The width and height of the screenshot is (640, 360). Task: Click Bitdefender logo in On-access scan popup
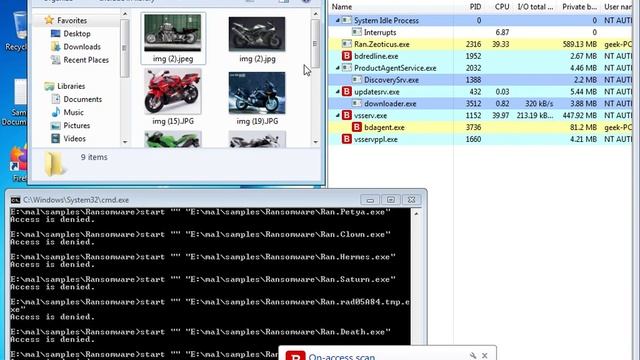coord(296,356)
